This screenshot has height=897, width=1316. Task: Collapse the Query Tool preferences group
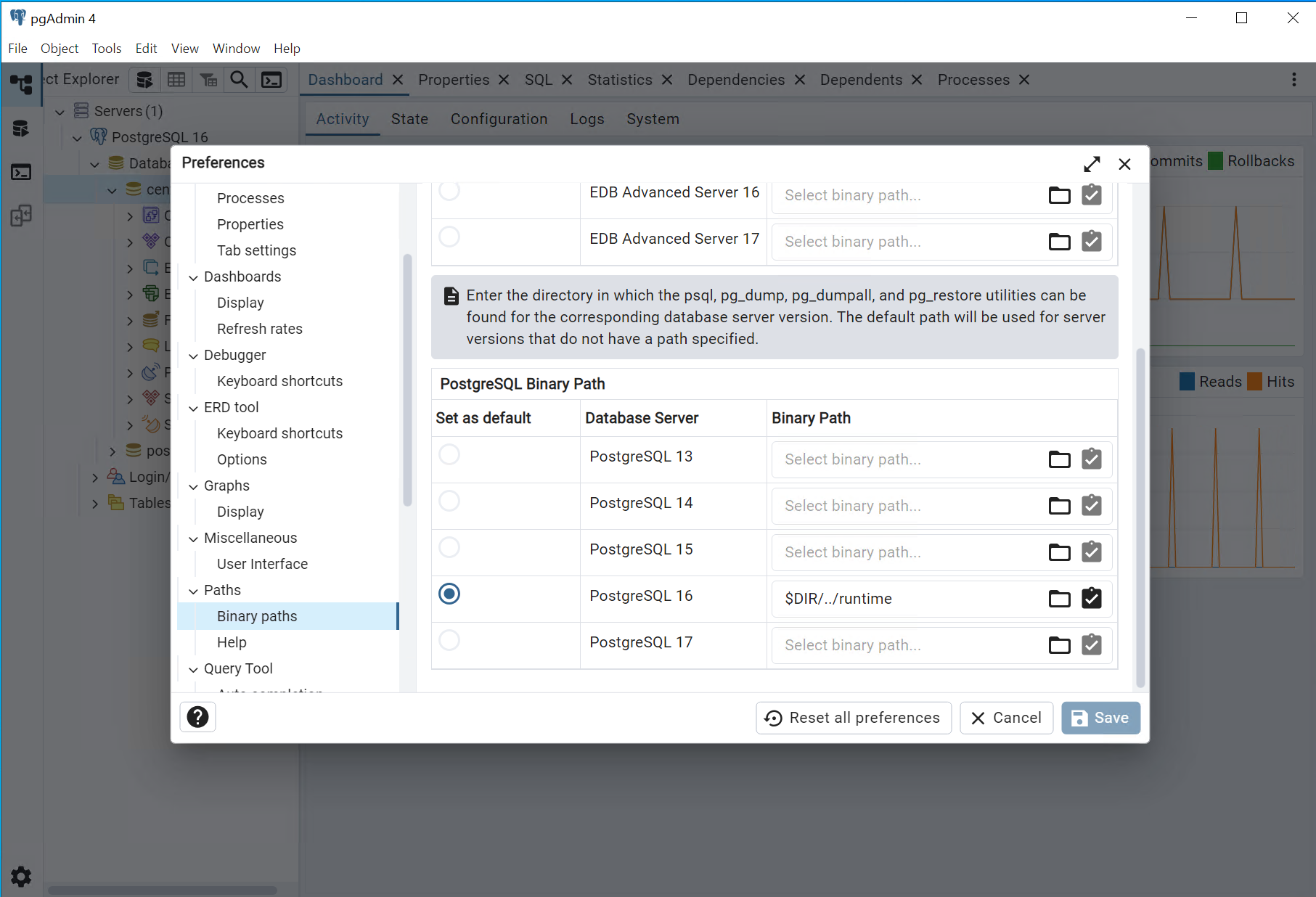(x=193, y=669)
